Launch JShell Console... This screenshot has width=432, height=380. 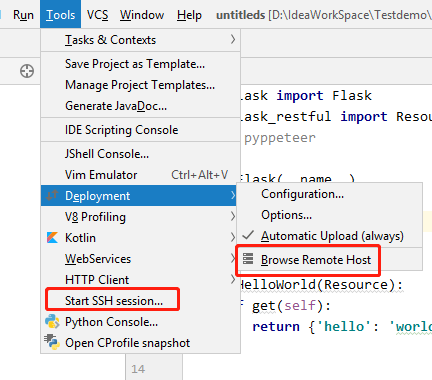[140, 154]
